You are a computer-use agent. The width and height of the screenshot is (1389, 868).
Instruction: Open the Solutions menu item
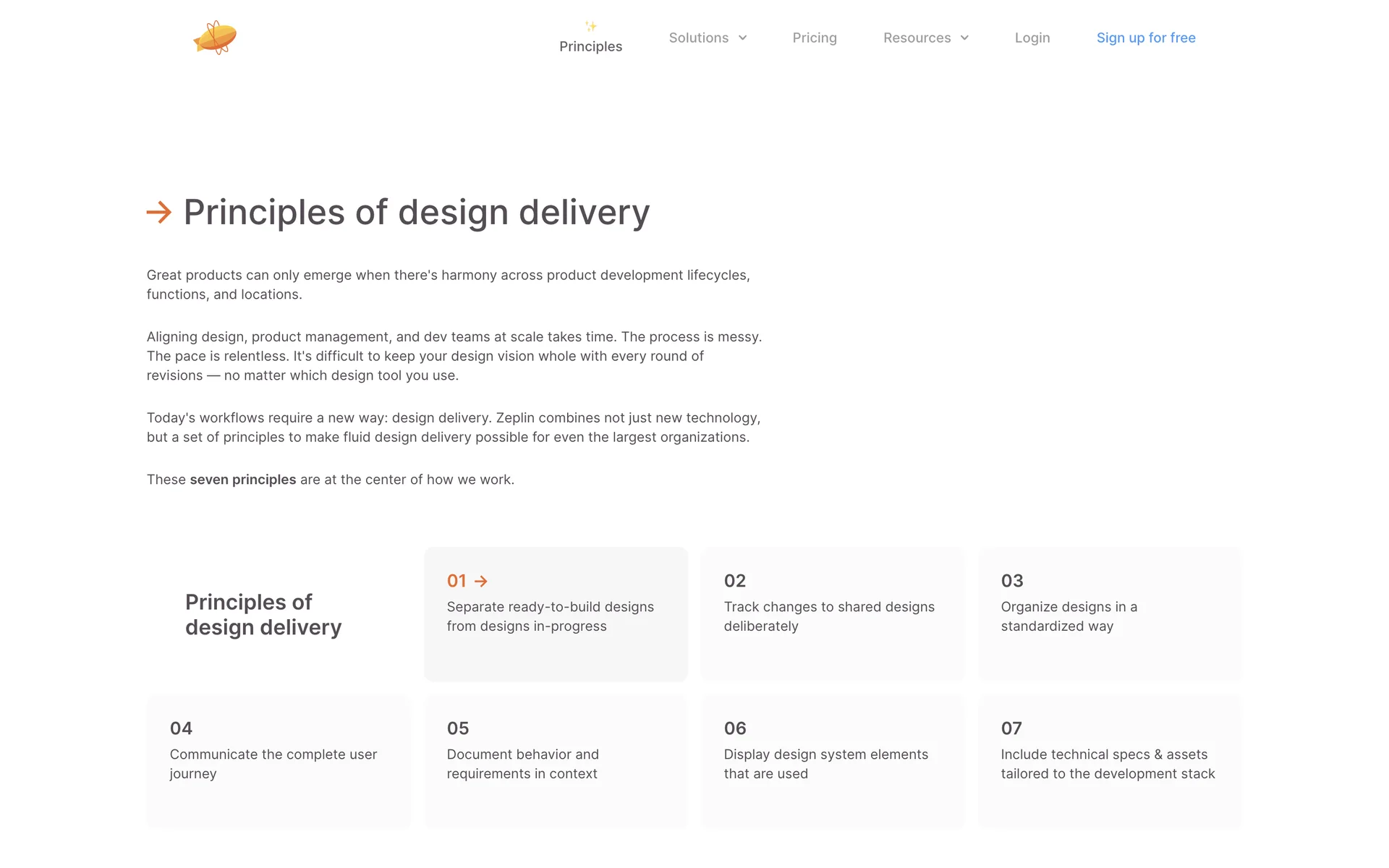pyautogui.click(x=698, y=38)
